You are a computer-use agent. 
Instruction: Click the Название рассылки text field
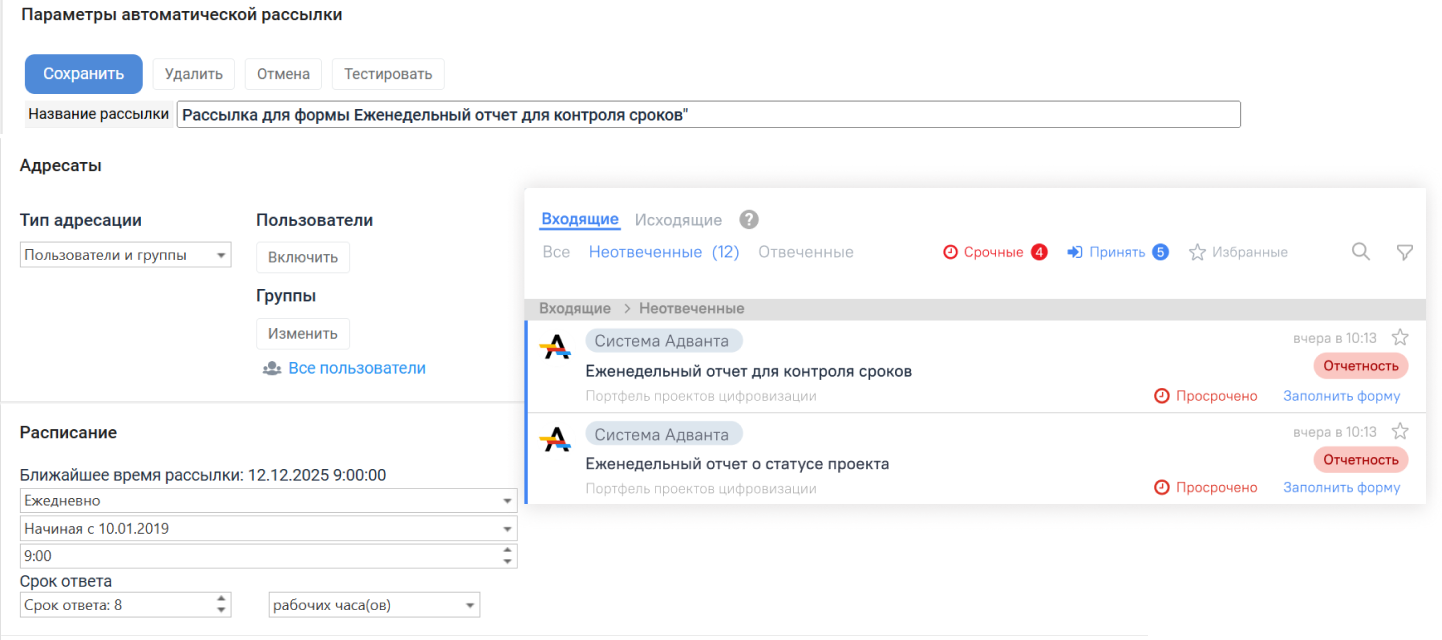[x=708, y=114]
